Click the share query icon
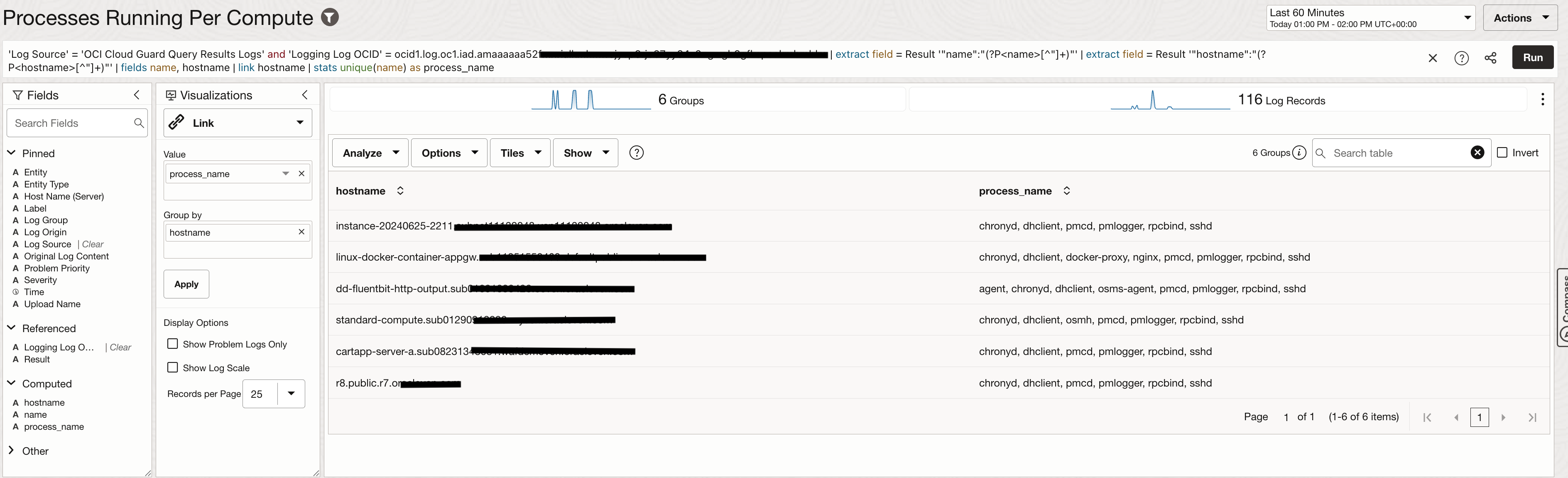Image resolution: width=1568 pixels, height=478 pixels. pos(1490,58)
